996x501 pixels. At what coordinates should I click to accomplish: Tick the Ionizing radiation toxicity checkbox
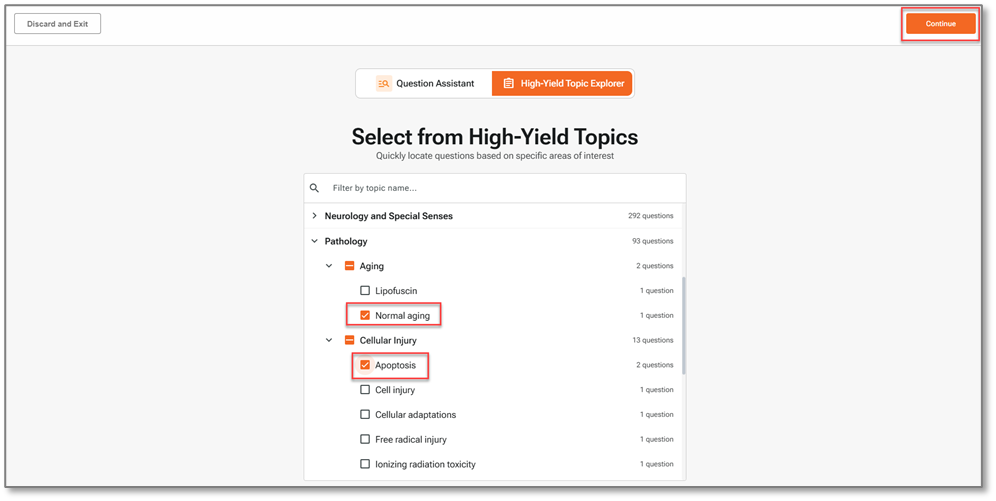pyautogui.click(x=365, y=464)
